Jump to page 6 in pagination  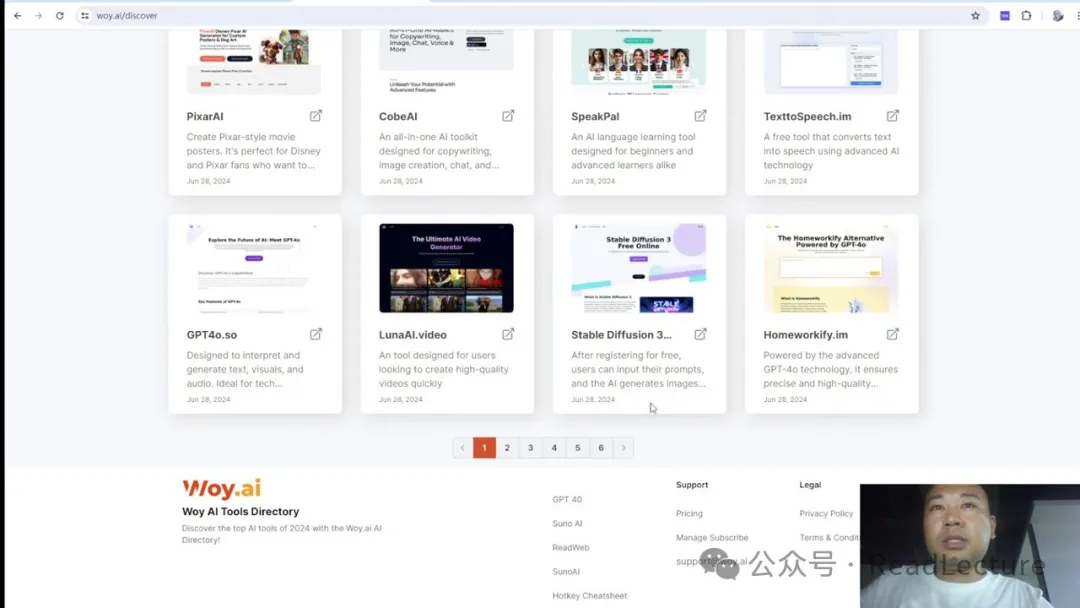coord(601,448)
